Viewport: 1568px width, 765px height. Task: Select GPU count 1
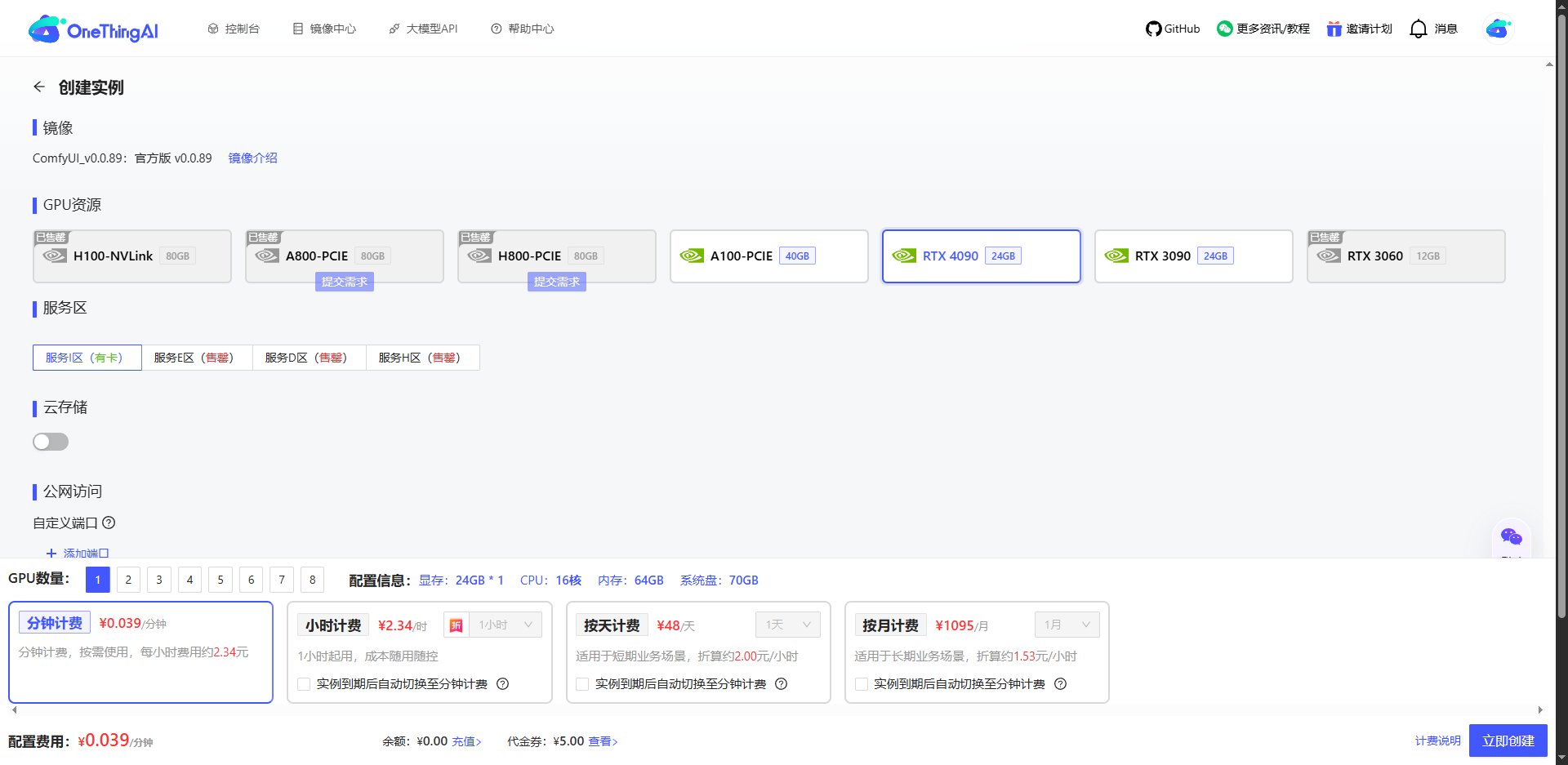pyautogui.click(x=97, y=580)
